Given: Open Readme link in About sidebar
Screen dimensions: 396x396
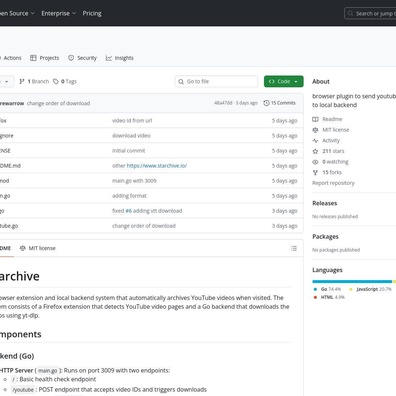Looking at the screenshot, I should 332,119.
